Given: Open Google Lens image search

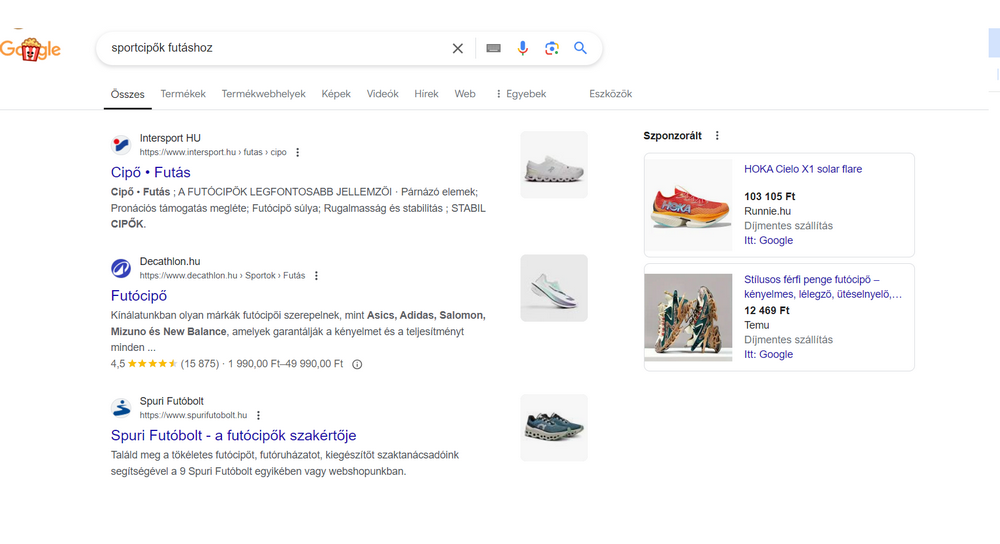Looking at the screenshot, I should click(552, 48).
